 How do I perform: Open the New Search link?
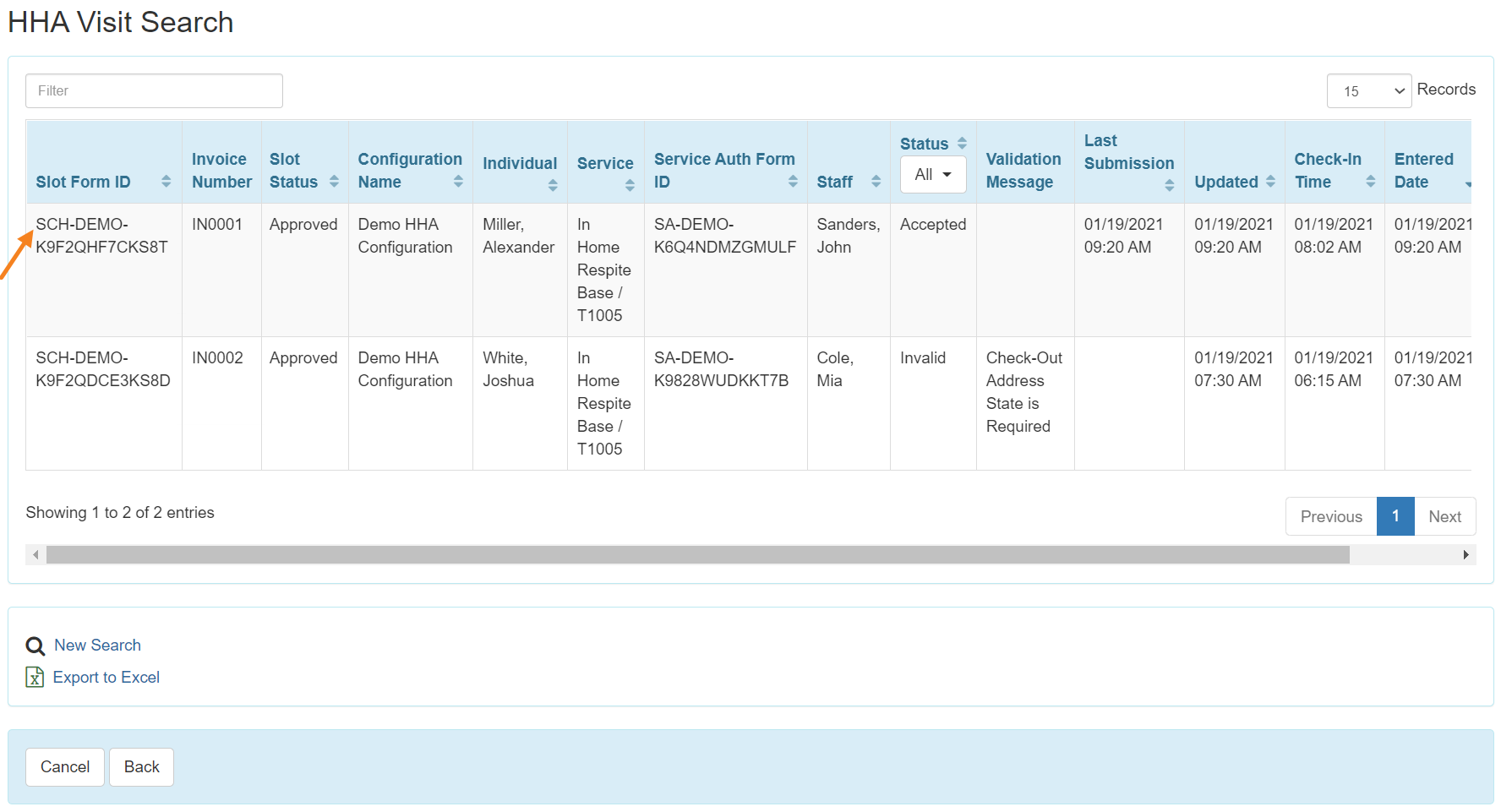point(97,646)
